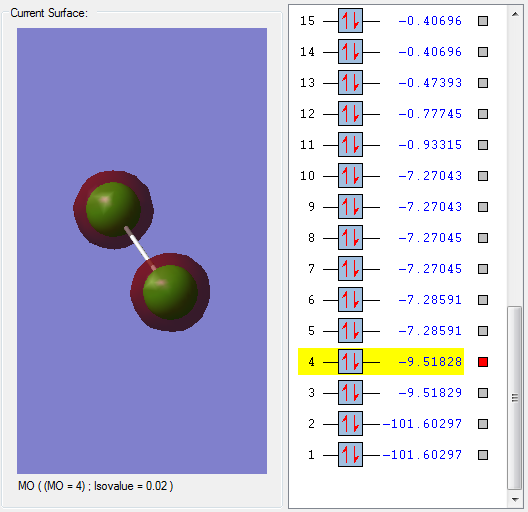Viewport: 528px width, 512px height.
Task: Click the scroll down arrow of orbital list
Action: (x=515, y=500)
